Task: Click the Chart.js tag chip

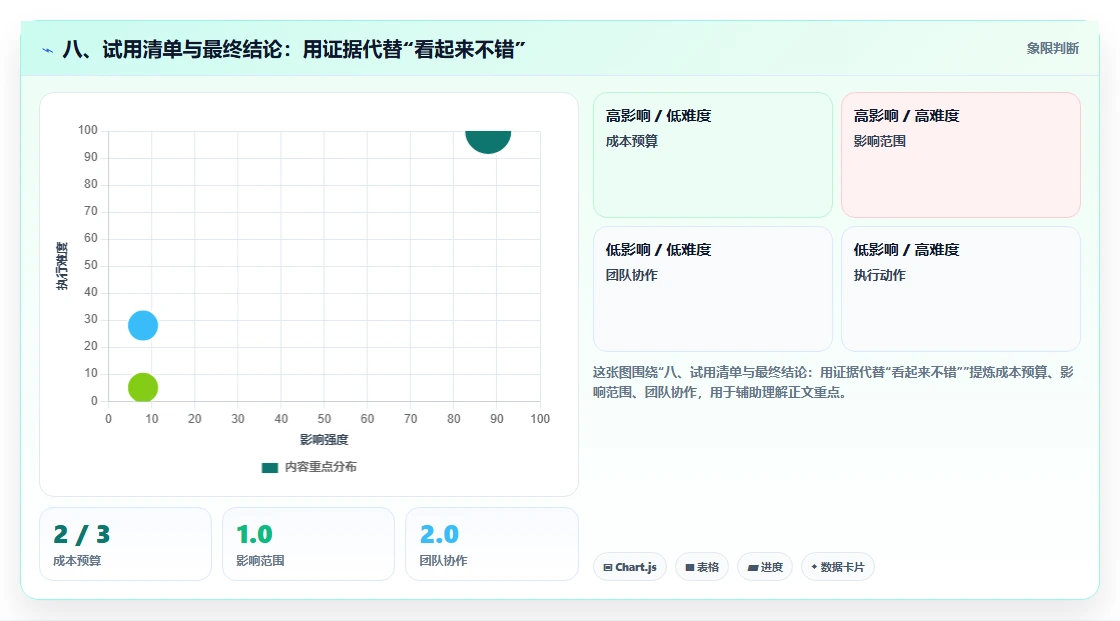Action: point(630,567)
